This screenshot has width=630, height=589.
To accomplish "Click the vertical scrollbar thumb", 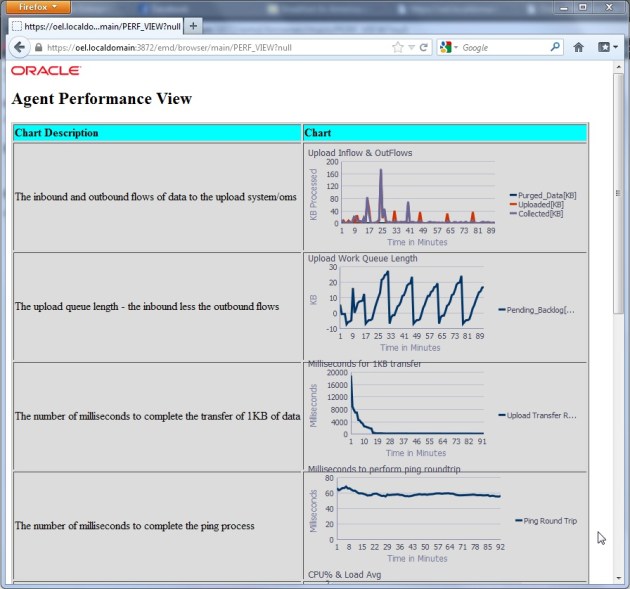I will click(x=618, y=193).
